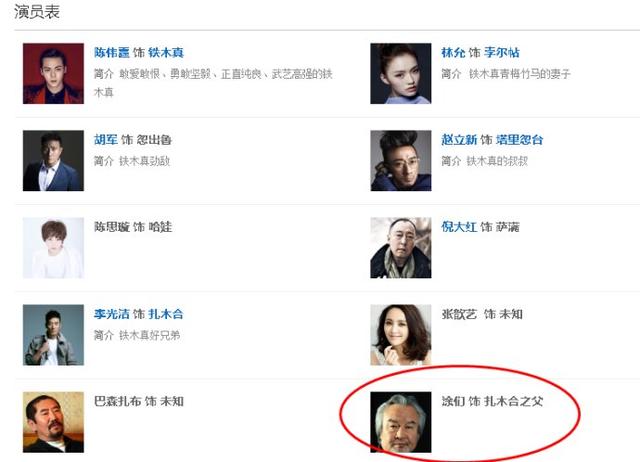Select 涂们 circled portrait thumbnail
The height and width of the screenshot is (462, 640).
tap(401, 422)
